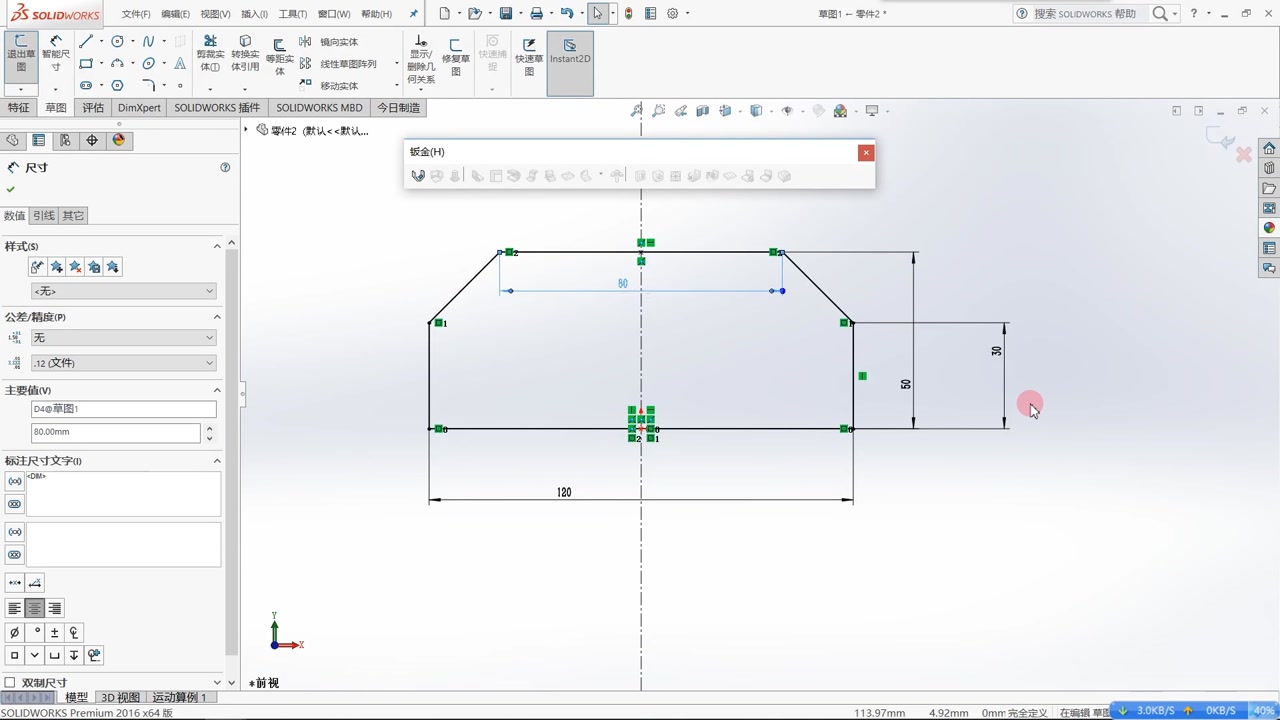
Task: Click the D4@草图1 name field
Action: (x=124, y=409)
